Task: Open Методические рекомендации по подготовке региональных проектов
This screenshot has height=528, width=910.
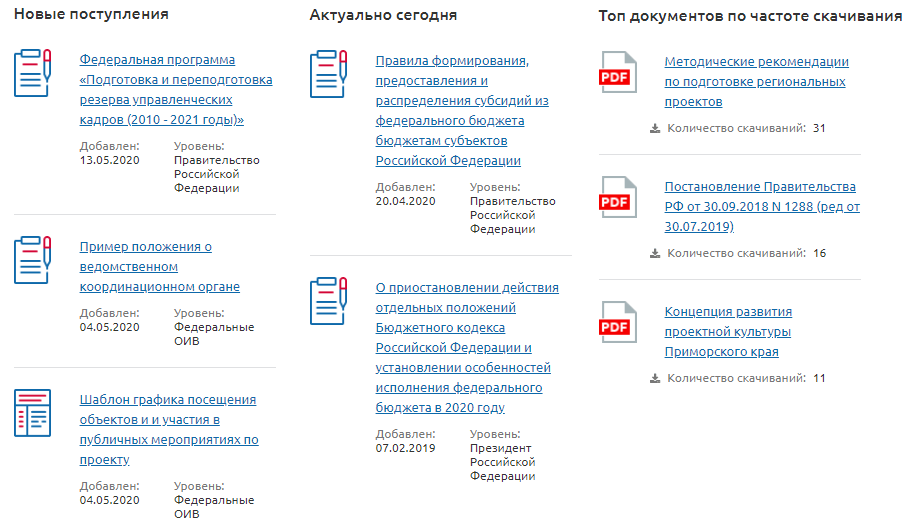Action: point(756,82)
